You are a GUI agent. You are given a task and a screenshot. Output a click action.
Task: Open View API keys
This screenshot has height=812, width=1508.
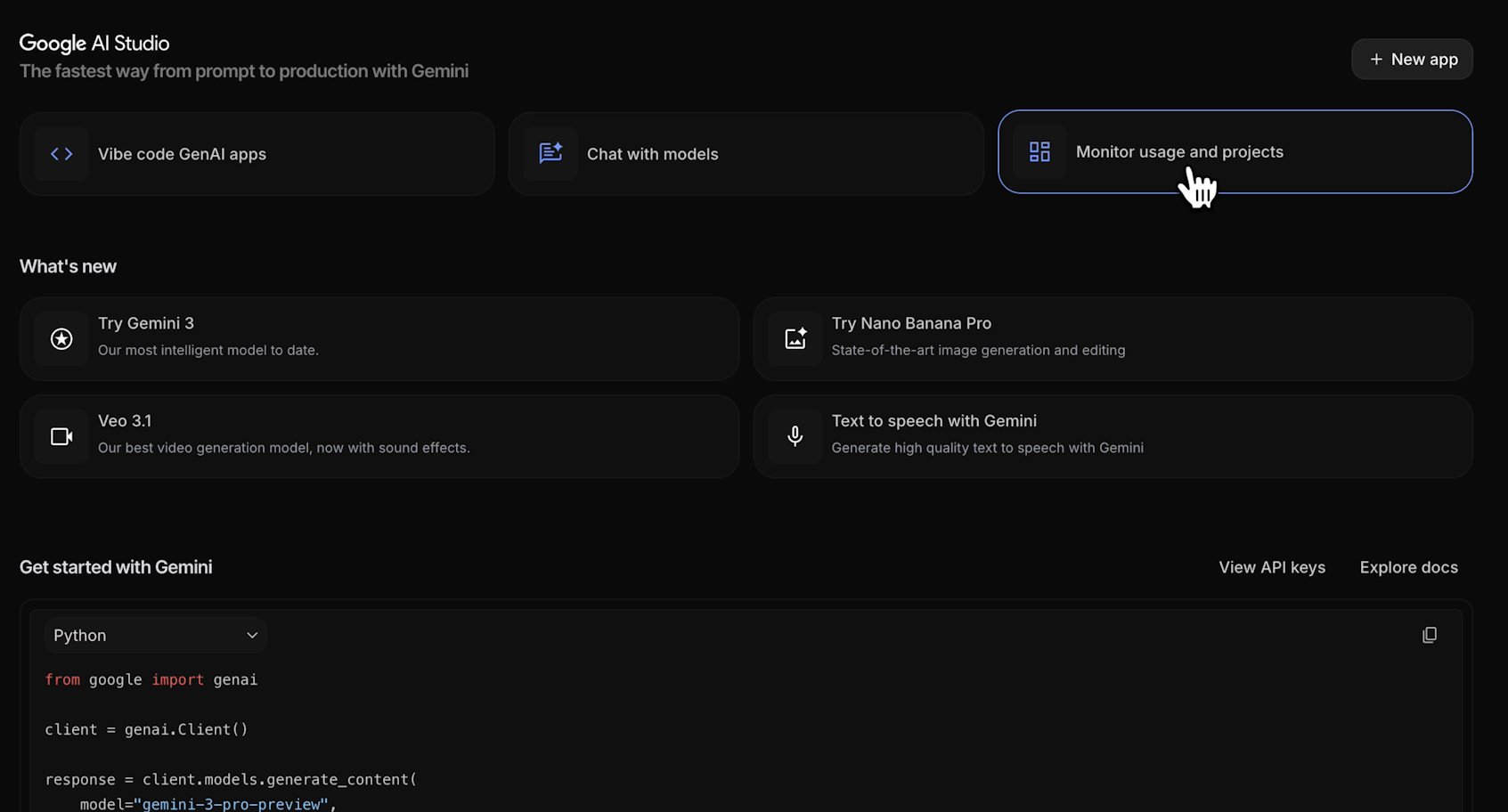1272,567
